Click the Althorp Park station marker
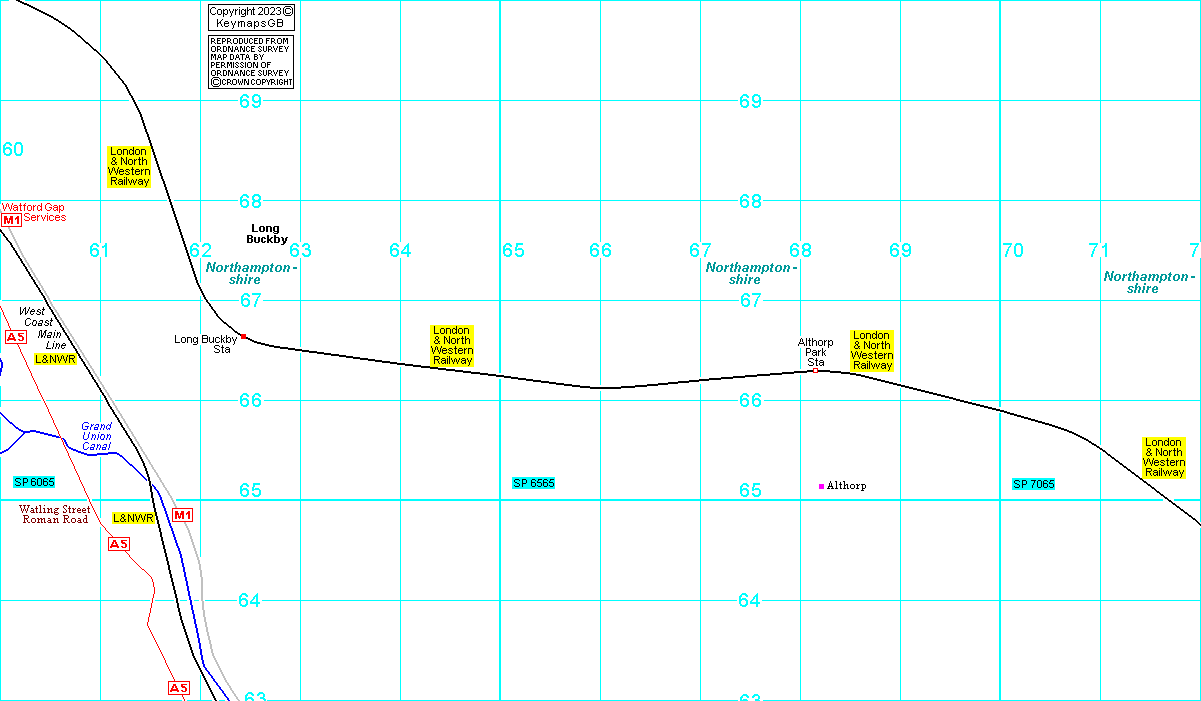 tap(815, 370)
